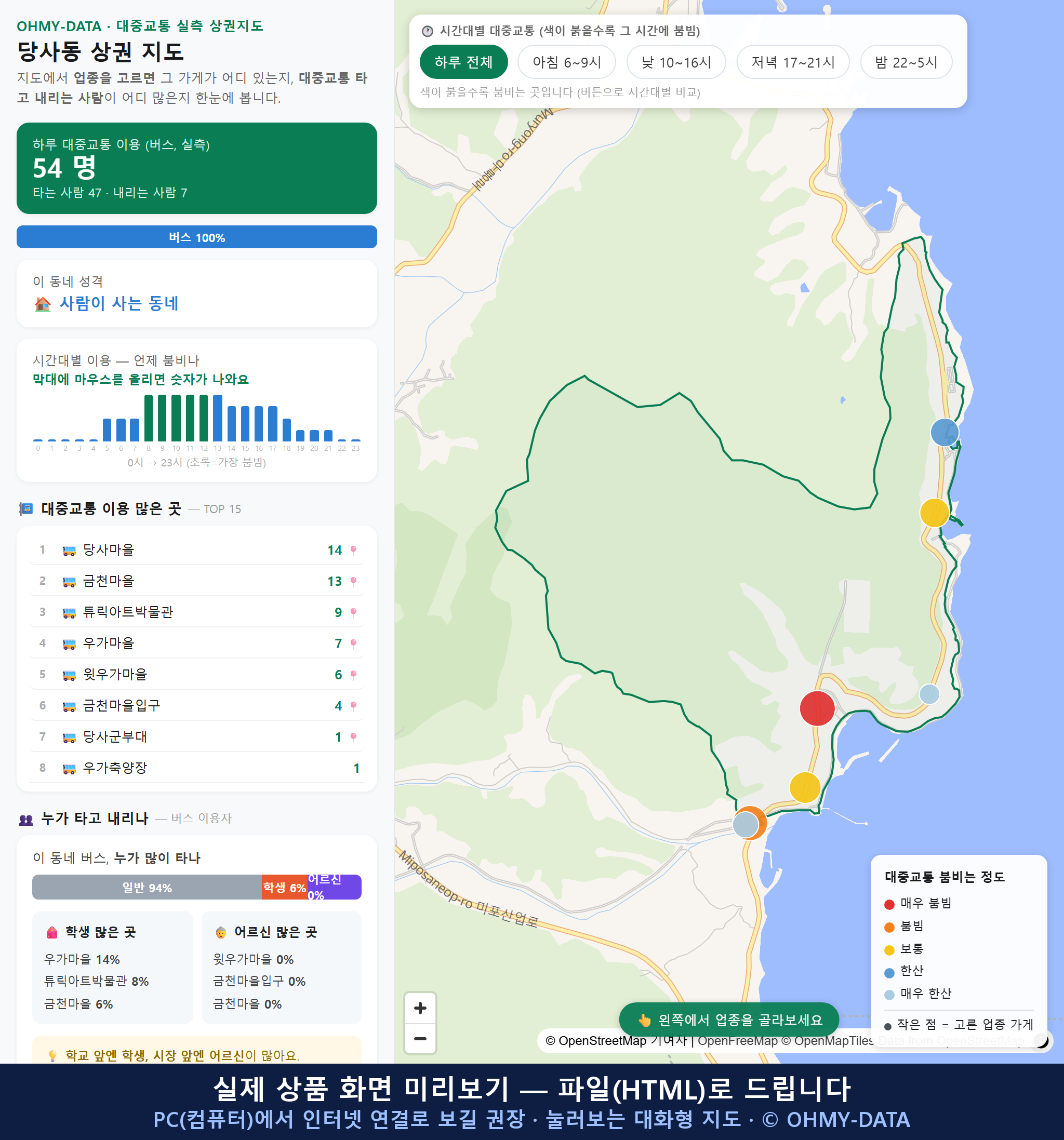The height and width of the screenshot is (1140, 1064).
Task: Click the map attribution toggle icon
Action: pyautogui.click(x=1041, y=1040)
